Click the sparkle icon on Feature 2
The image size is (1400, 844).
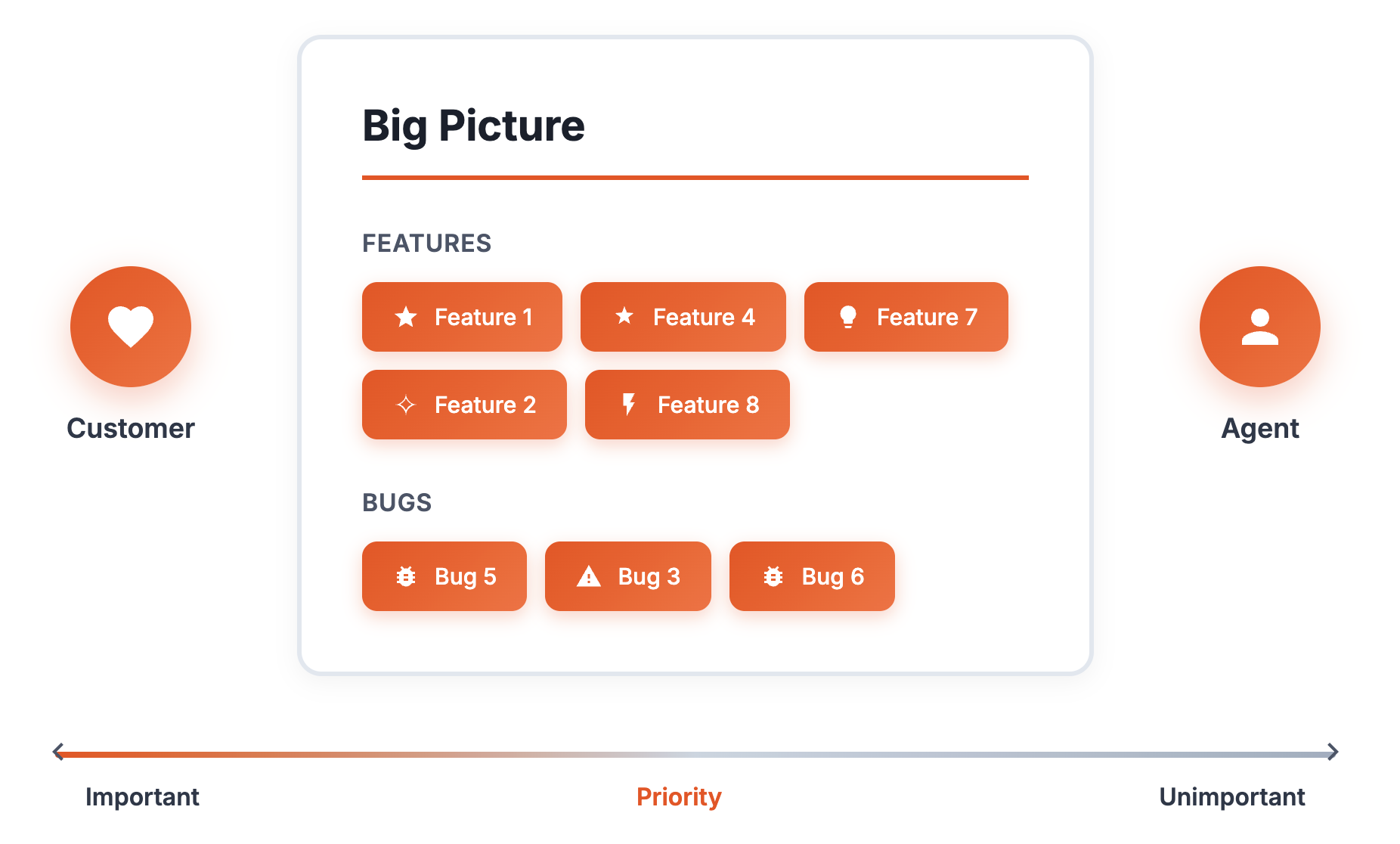click(406, 405)
